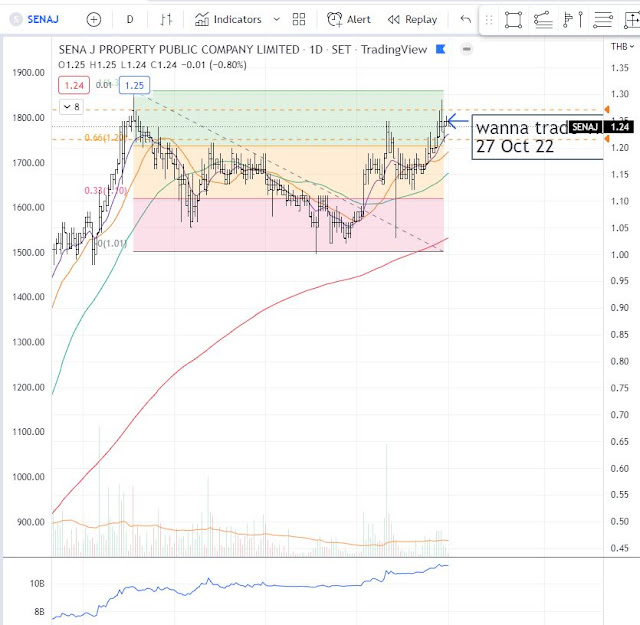Open the THB currency dropdown

[622, 47]
